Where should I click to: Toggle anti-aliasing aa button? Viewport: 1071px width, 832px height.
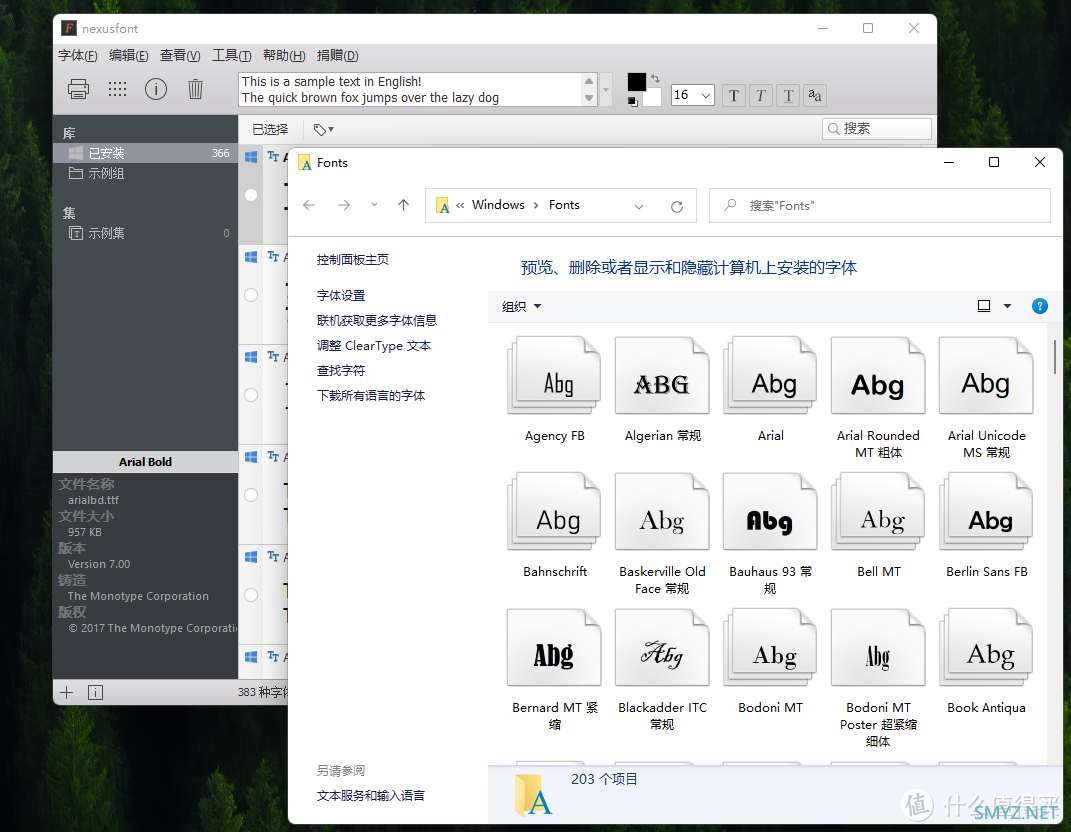click(x=815, y=95)
